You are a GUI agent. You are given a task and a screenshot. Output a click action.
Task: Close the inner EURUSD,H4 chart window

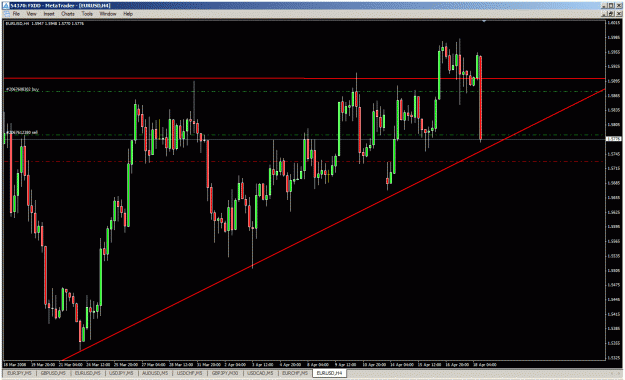coord(618,14)
